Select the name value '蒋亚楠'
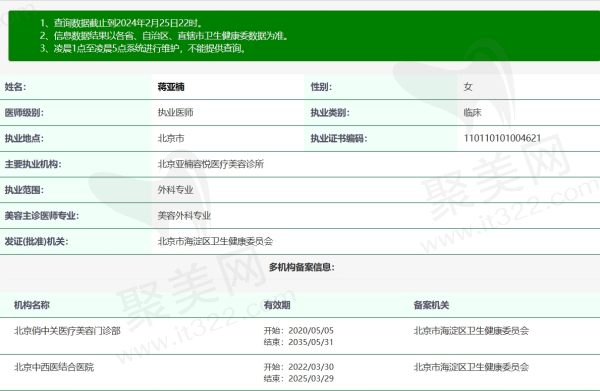Screen dimensions: 600x391 pyautogui.click(x=171, y=87)
